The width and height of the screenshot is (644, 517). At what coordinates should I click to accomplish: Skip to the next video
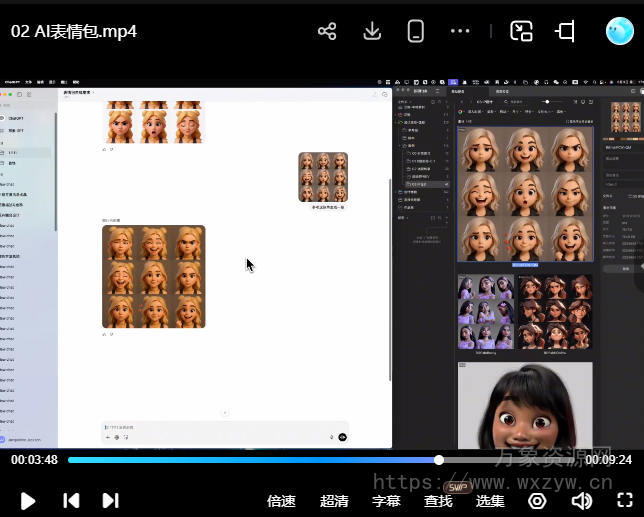[110, 500]
